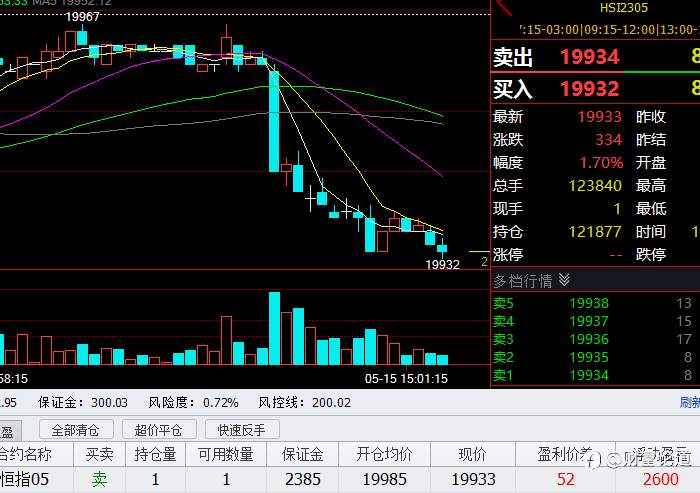Click the 开仓均价 cell 19985
The image size is (700, 493).
[384, 480]
